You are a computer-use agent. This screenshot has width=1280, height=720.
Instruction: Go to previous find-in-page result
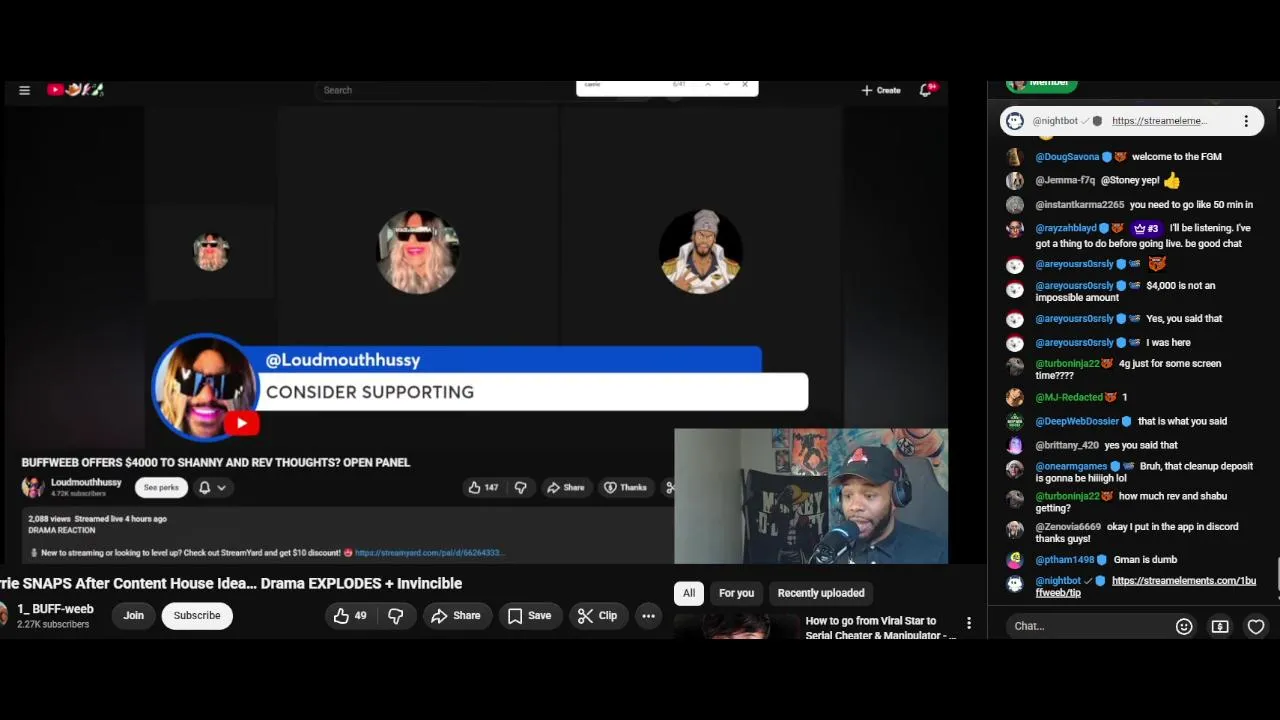pyautogui.click(x=708, y=85)
